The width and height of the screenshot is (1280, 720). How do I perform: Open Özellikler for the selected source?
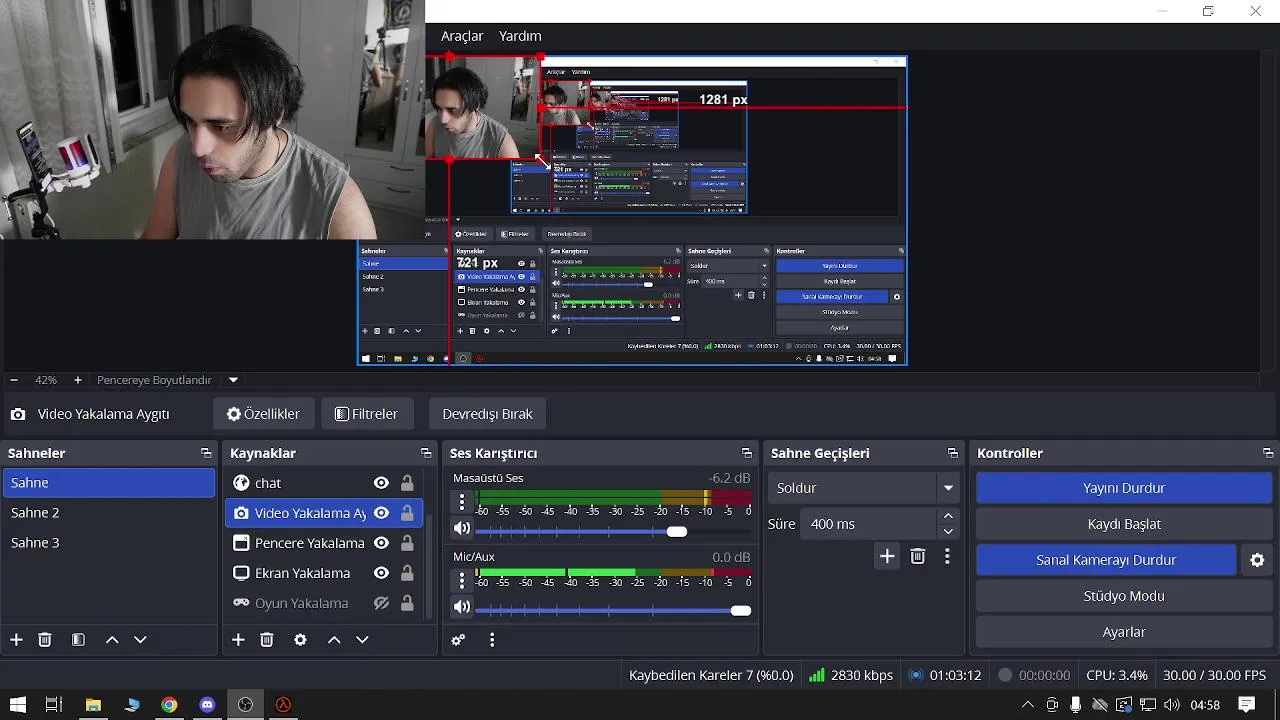264,414
